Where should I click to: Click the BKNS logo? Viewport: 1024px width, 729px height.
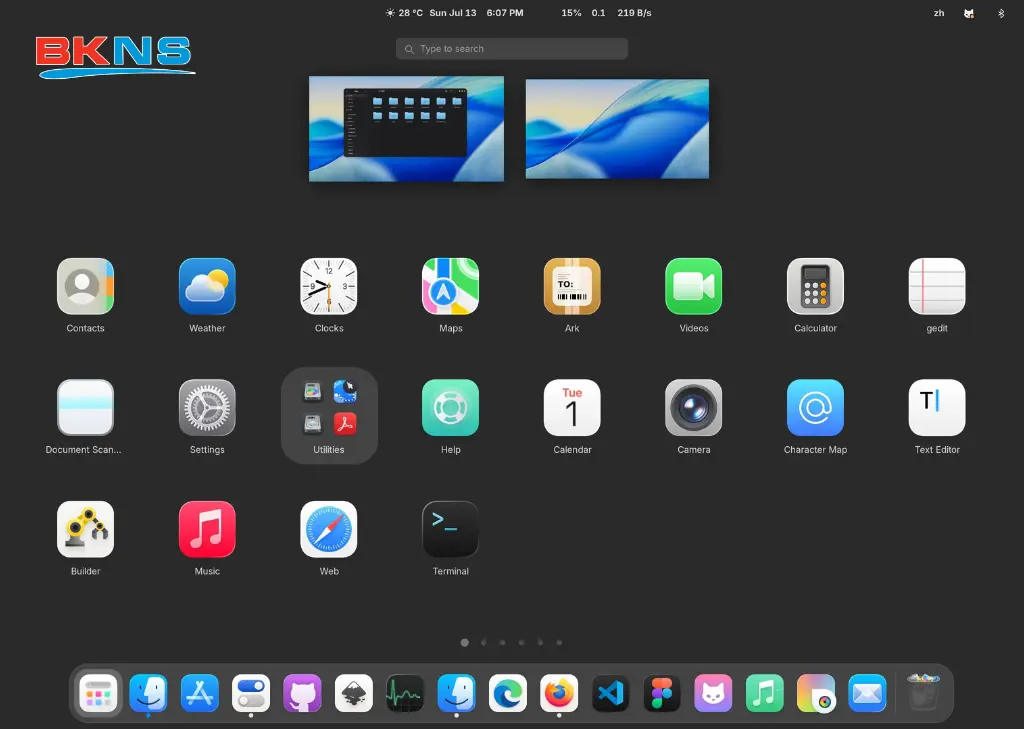113,57
